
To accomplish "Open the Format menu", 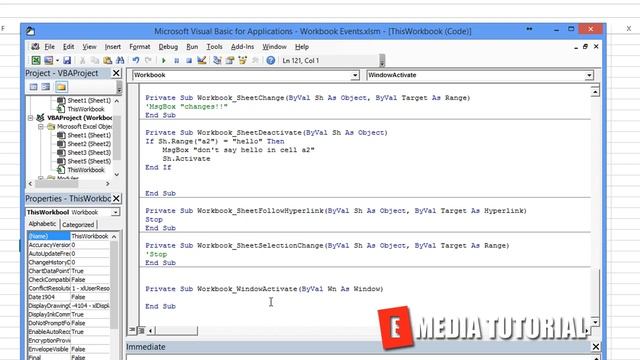I will 140,47.
